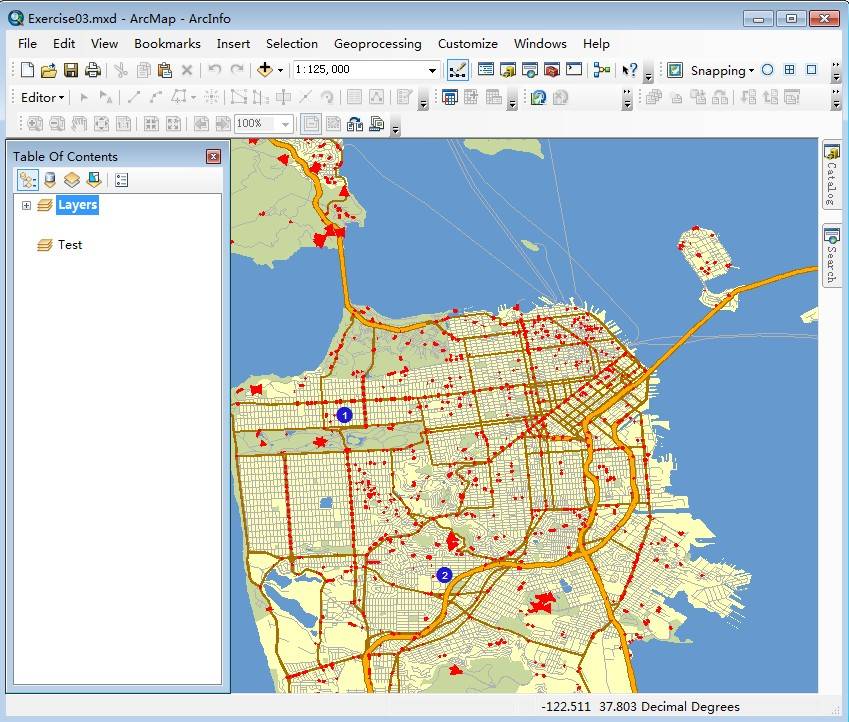Click the Change Layout icon
Image resolution: width=849 pixels, height=722 pixels.
coord(355,124)
